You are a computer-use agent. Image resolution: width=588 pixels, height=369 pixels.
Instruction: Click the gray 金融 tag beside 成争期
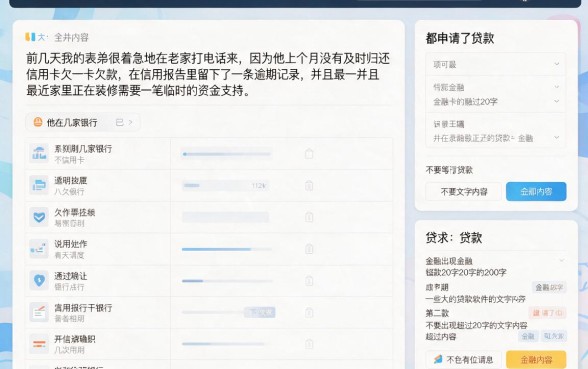click(x=549, y=287)
